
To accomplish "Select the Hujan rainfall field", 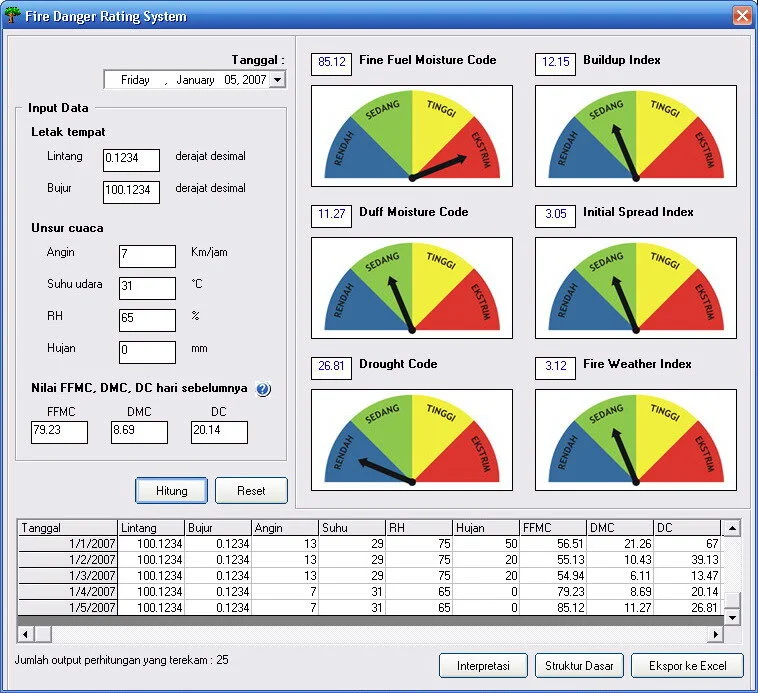I will coord(147,352).
